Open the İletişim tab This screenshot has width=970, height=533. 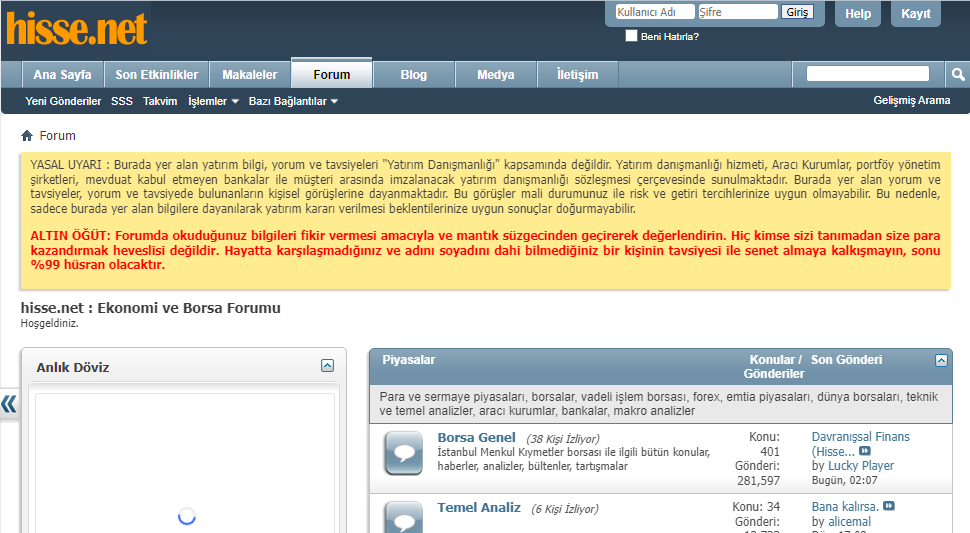pyautogui.click(x=578, y=75)
